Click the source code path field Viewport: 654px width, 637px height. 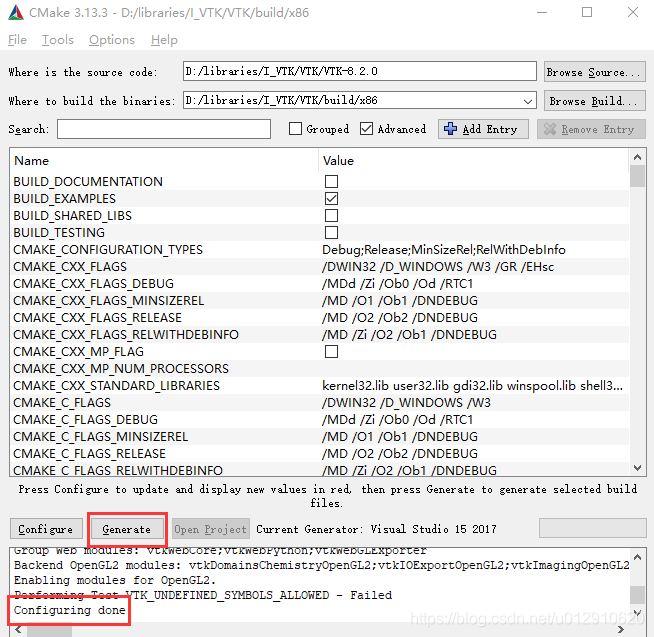point(360,72)
